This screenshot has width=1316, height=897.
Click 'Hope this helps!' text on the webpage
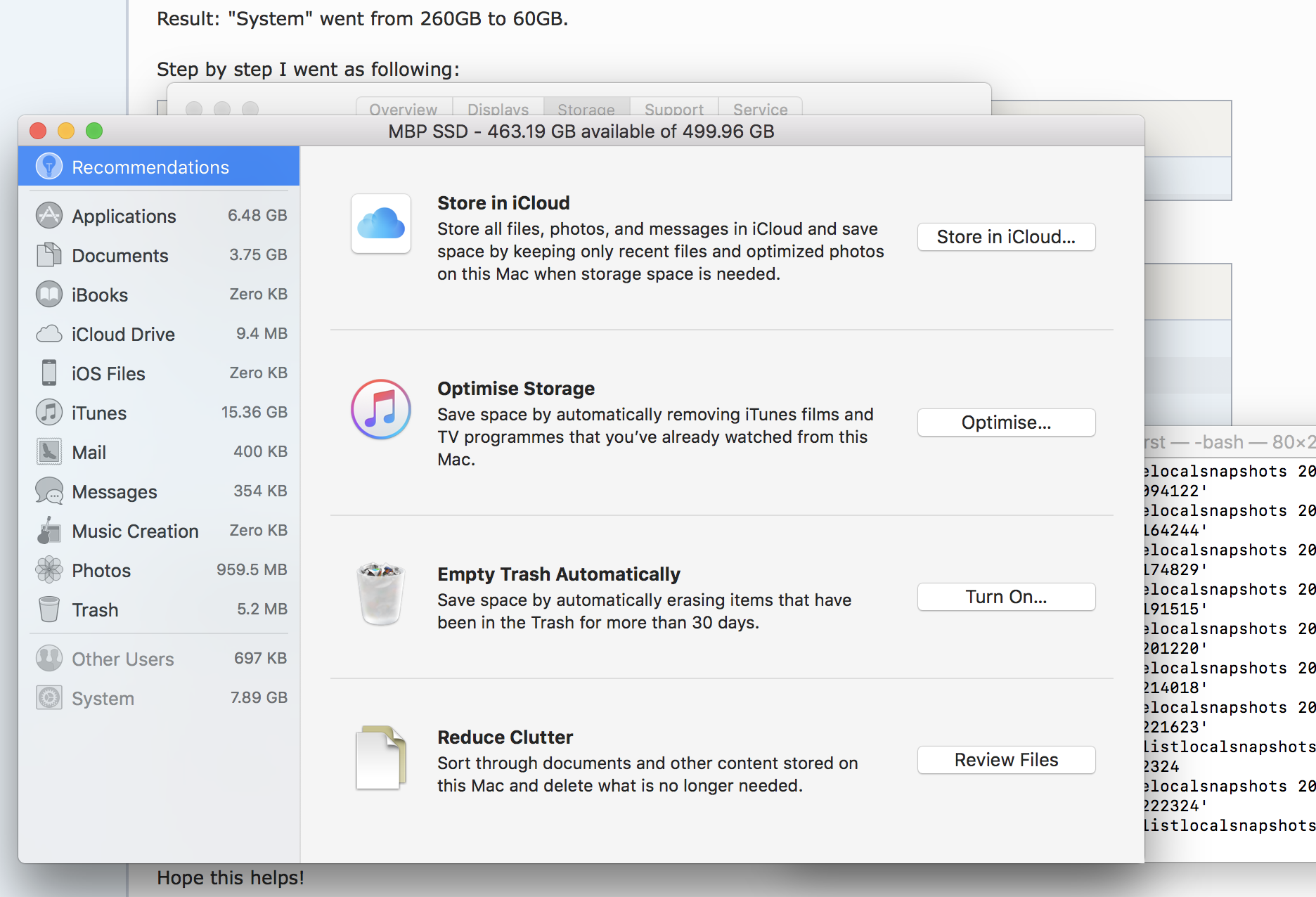point(231,877)
